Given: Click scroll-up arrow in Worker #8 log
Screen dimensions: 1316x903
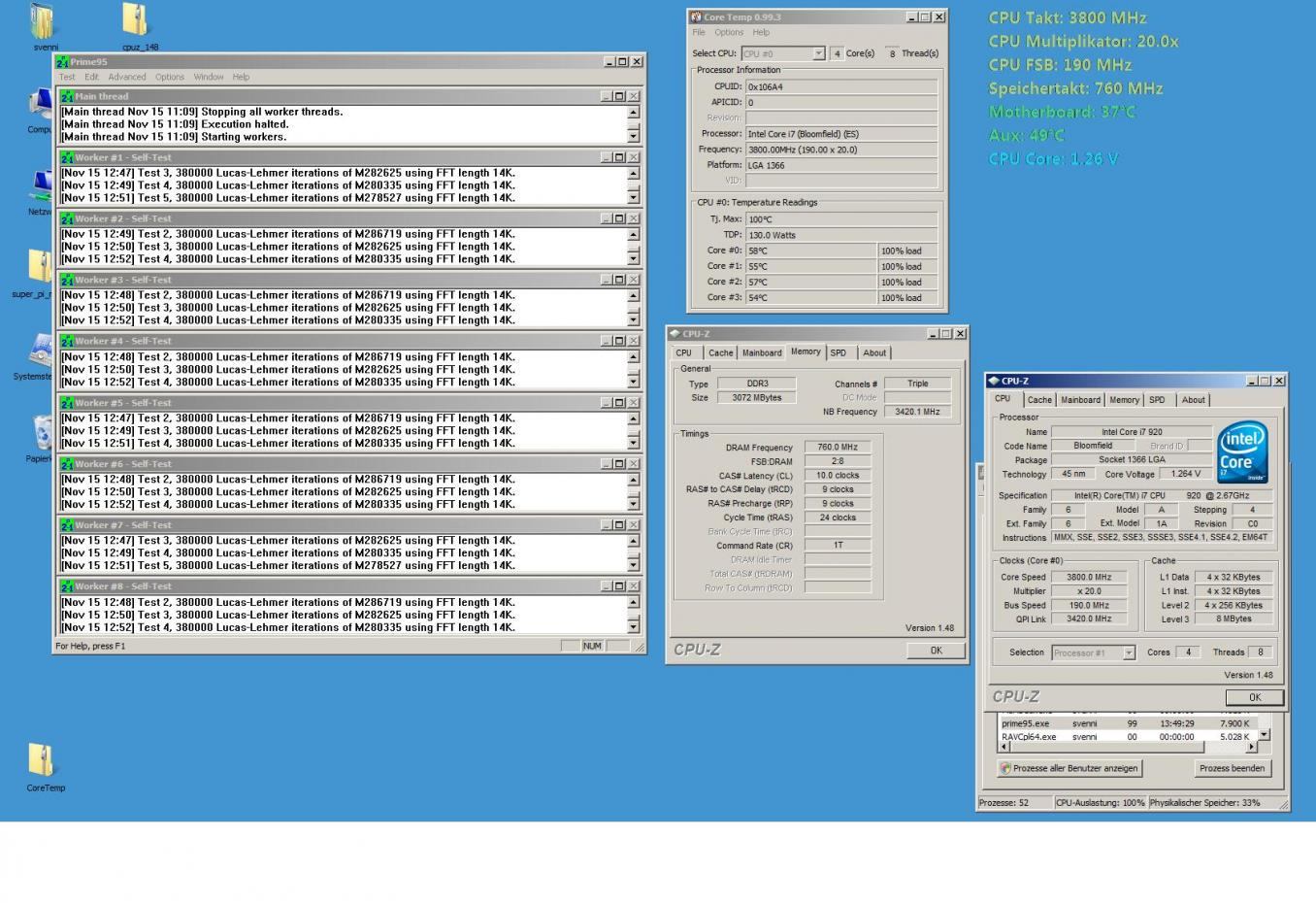Looking at the screenshot, I should tap(634, 602).
